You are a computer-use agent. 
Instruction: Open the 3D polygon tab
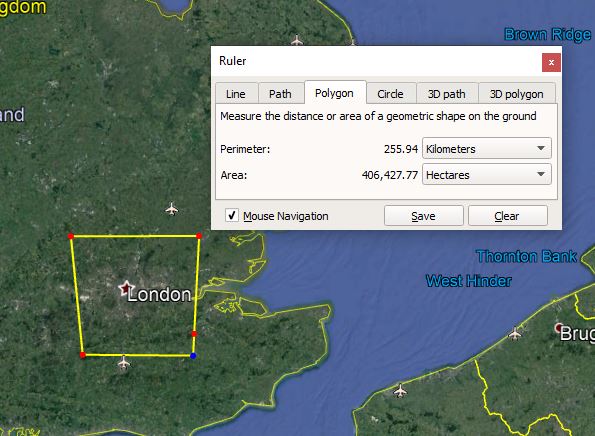coord(517,93)
